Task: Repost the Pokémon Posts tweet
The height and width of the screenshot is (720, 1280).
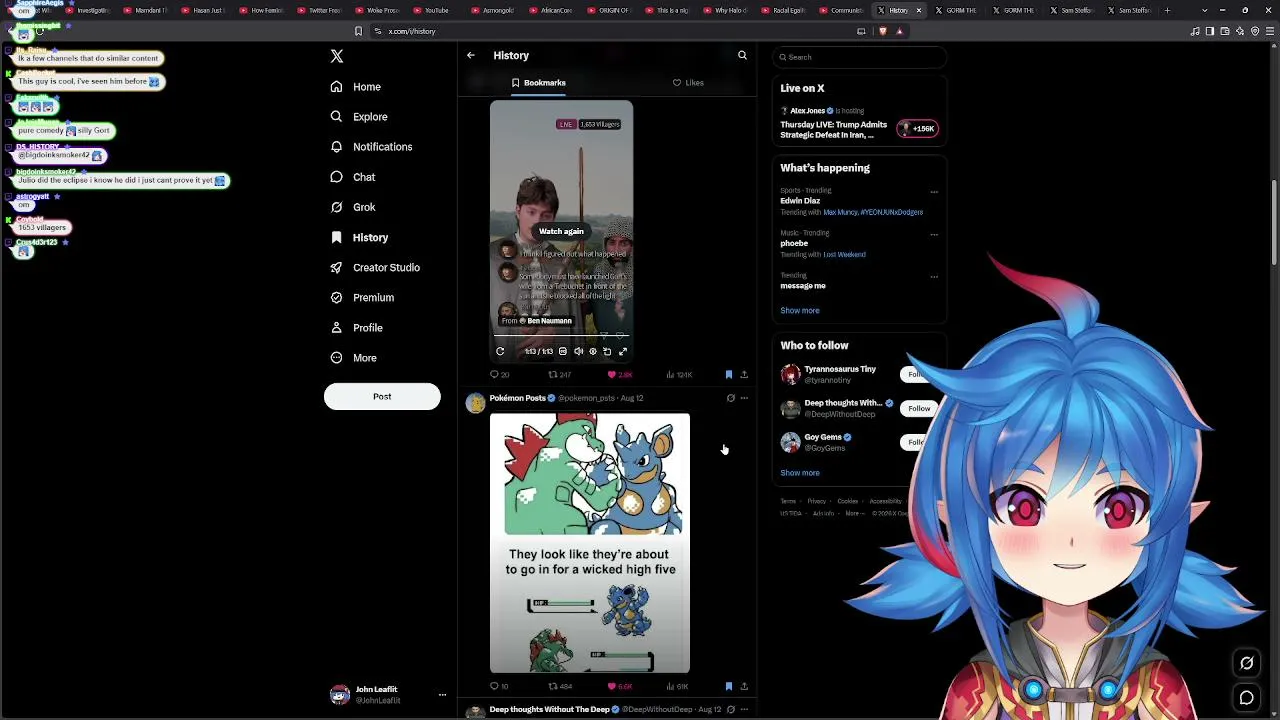Action: pyautogui.click(x=560, y=687)
